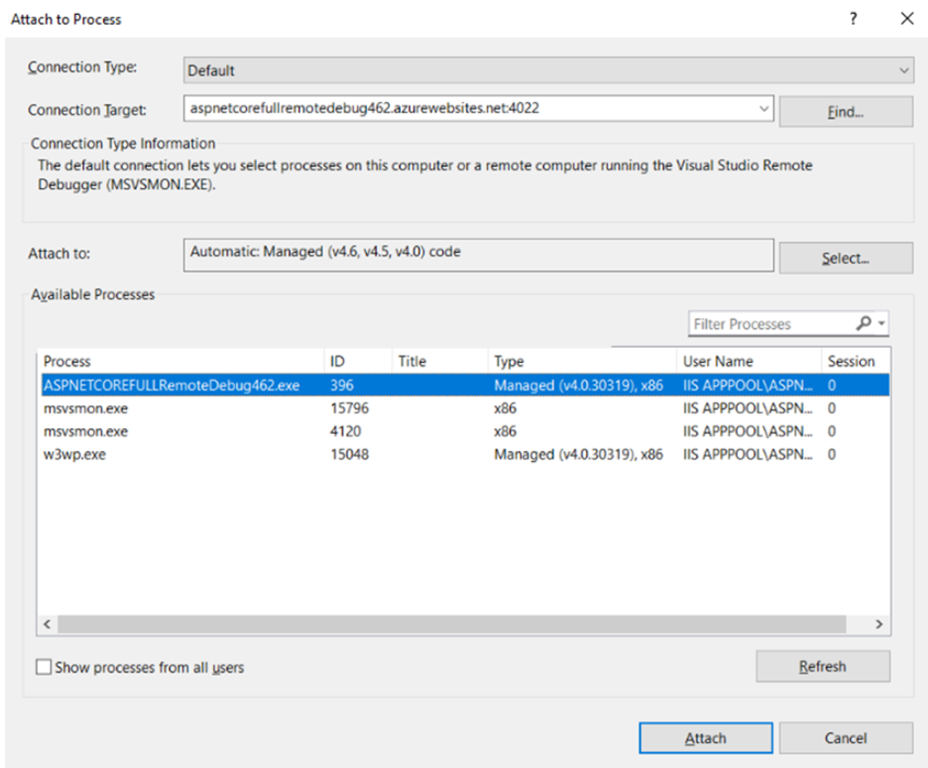Click the Cancel button
The height and width of the screenshot is (768, 928).
846,738
